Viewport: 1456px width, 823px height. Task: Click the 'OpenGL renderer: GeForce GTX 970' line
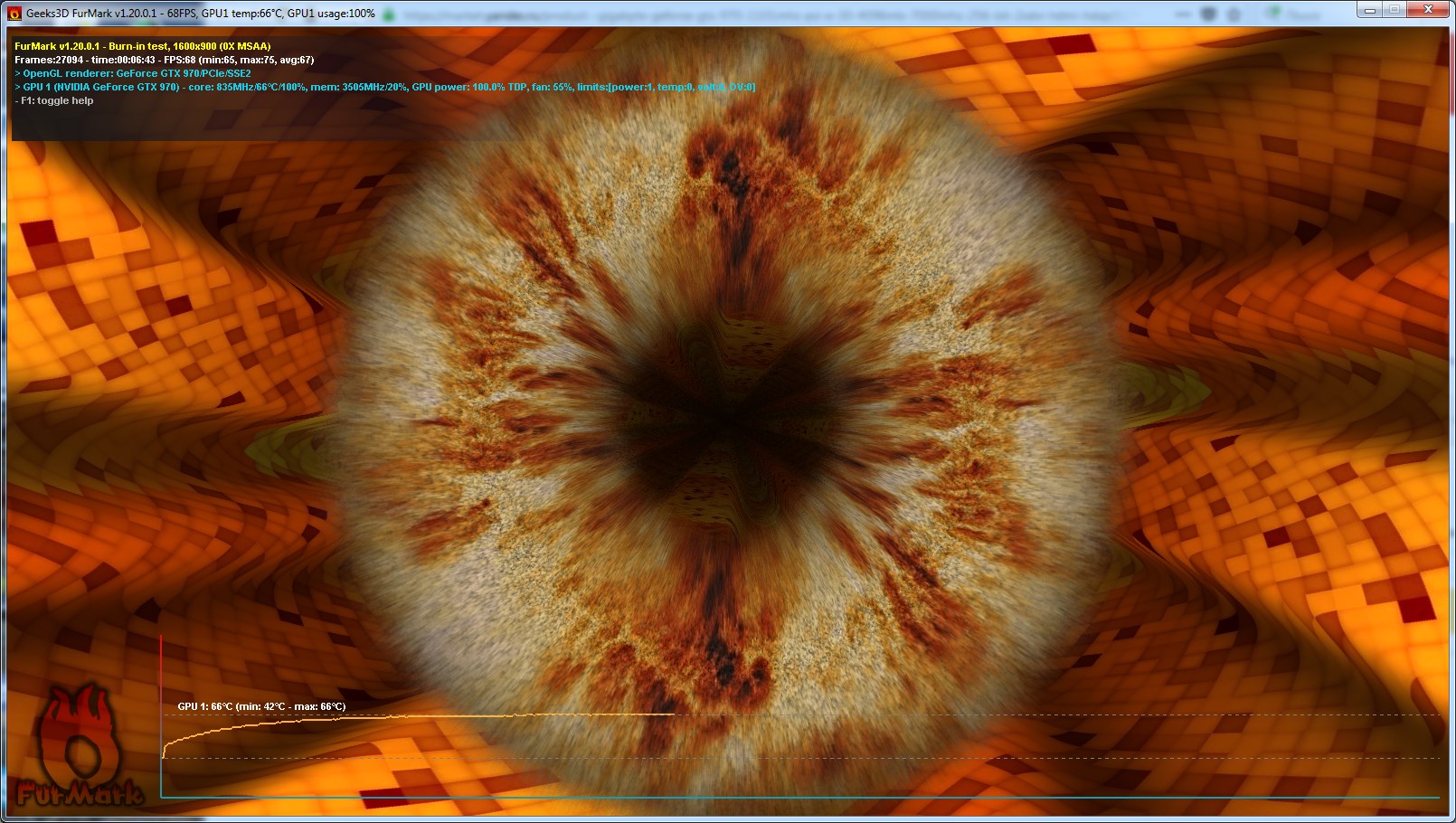pos(133,73)
